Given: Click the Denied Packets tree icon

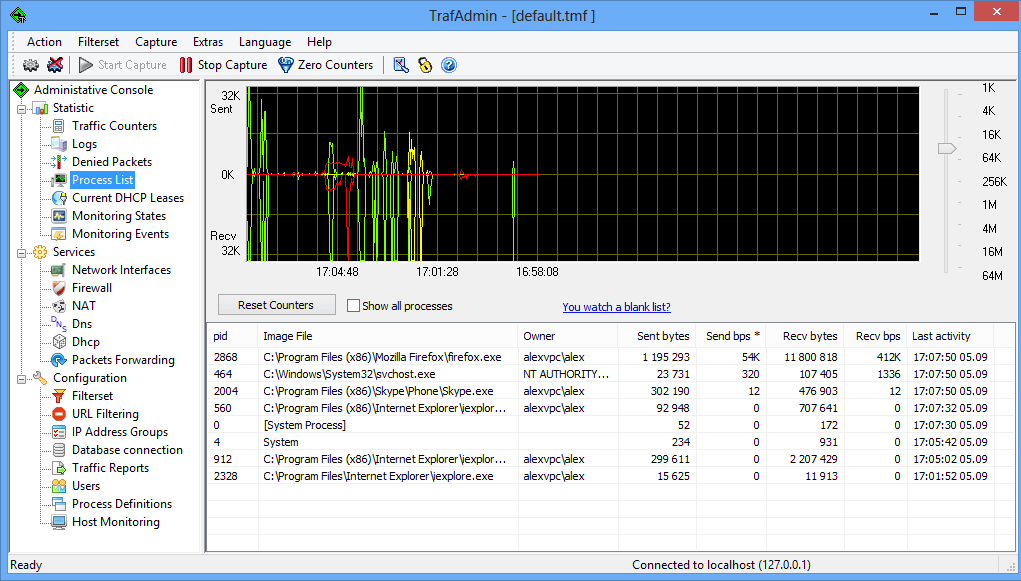Looking at the screenshot, I should click(x=59, y=162).
